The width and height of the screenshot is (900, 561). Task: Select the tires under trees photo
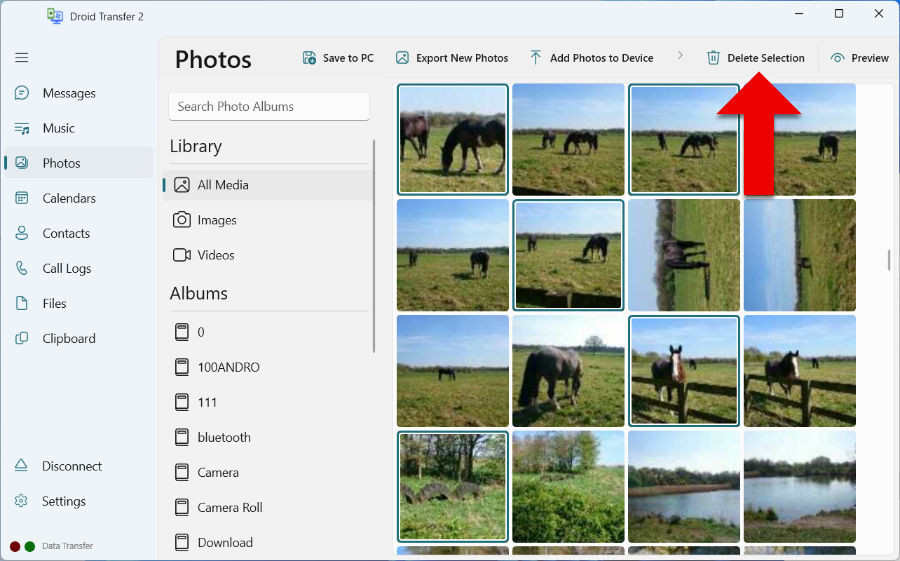click(x=453, y=486)
